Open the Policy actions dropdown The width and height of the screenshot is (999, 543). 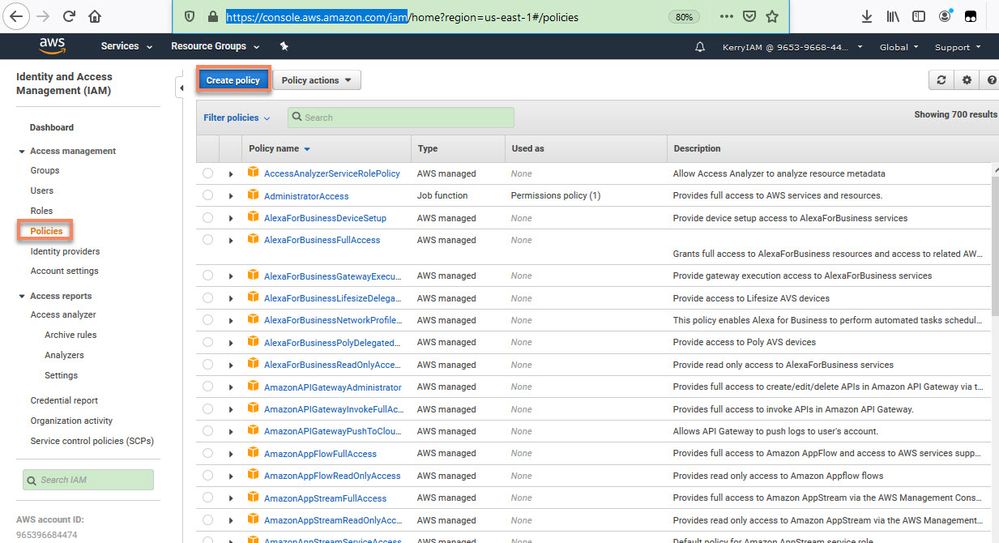point(316,80)
